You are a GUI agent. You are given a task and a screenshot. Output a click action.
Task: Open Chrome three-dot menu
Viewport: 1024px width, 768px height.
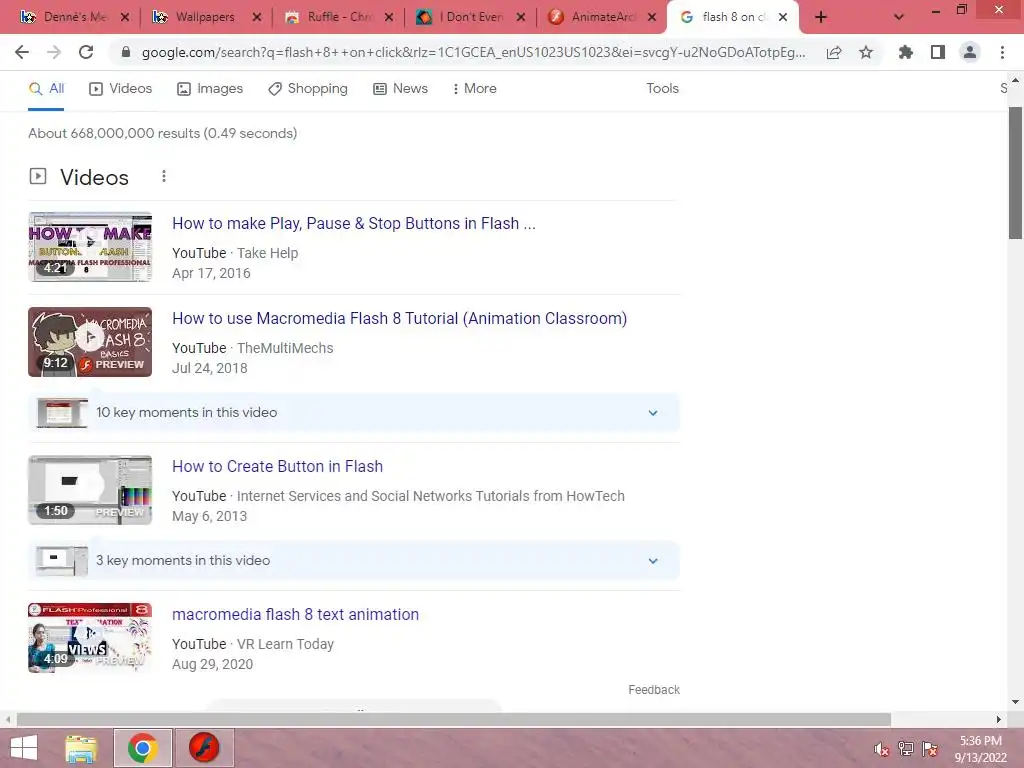click(1002, 52)
